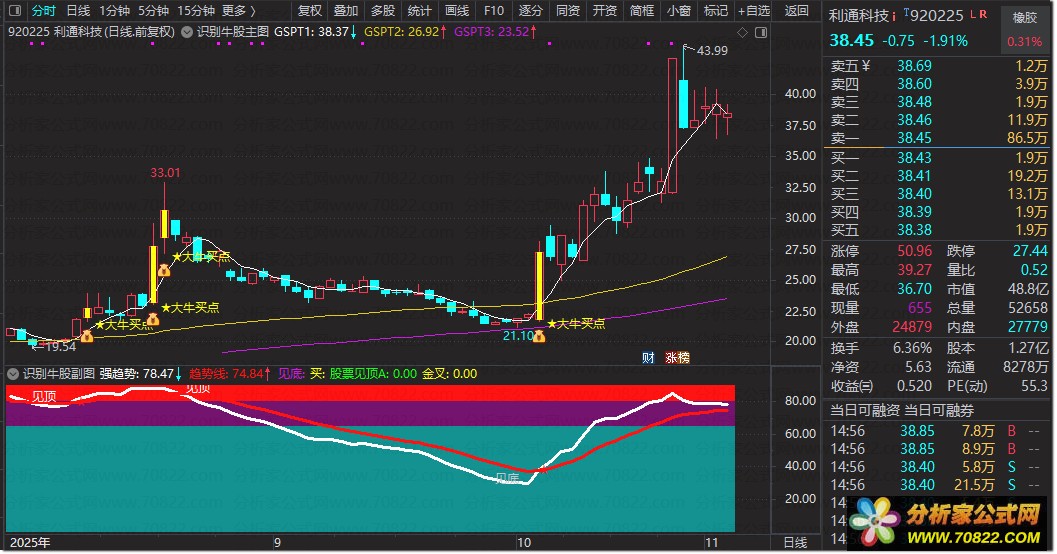Click the diamond icon in the main chart header

742,32
